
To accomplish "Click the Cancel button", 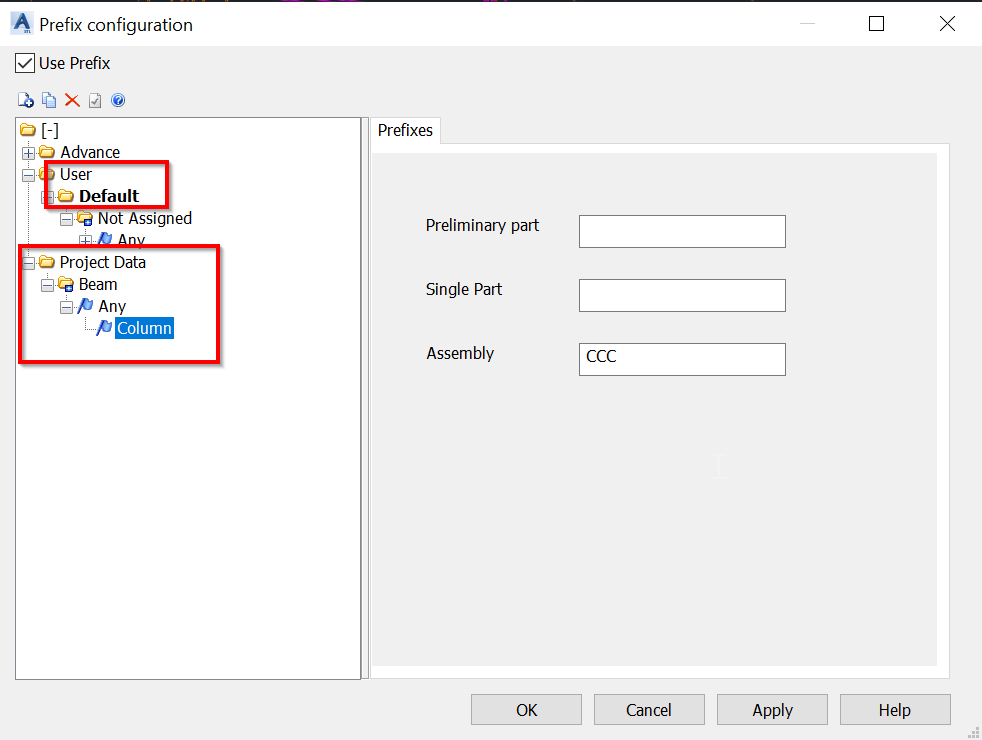I will (x=649, y=709).
